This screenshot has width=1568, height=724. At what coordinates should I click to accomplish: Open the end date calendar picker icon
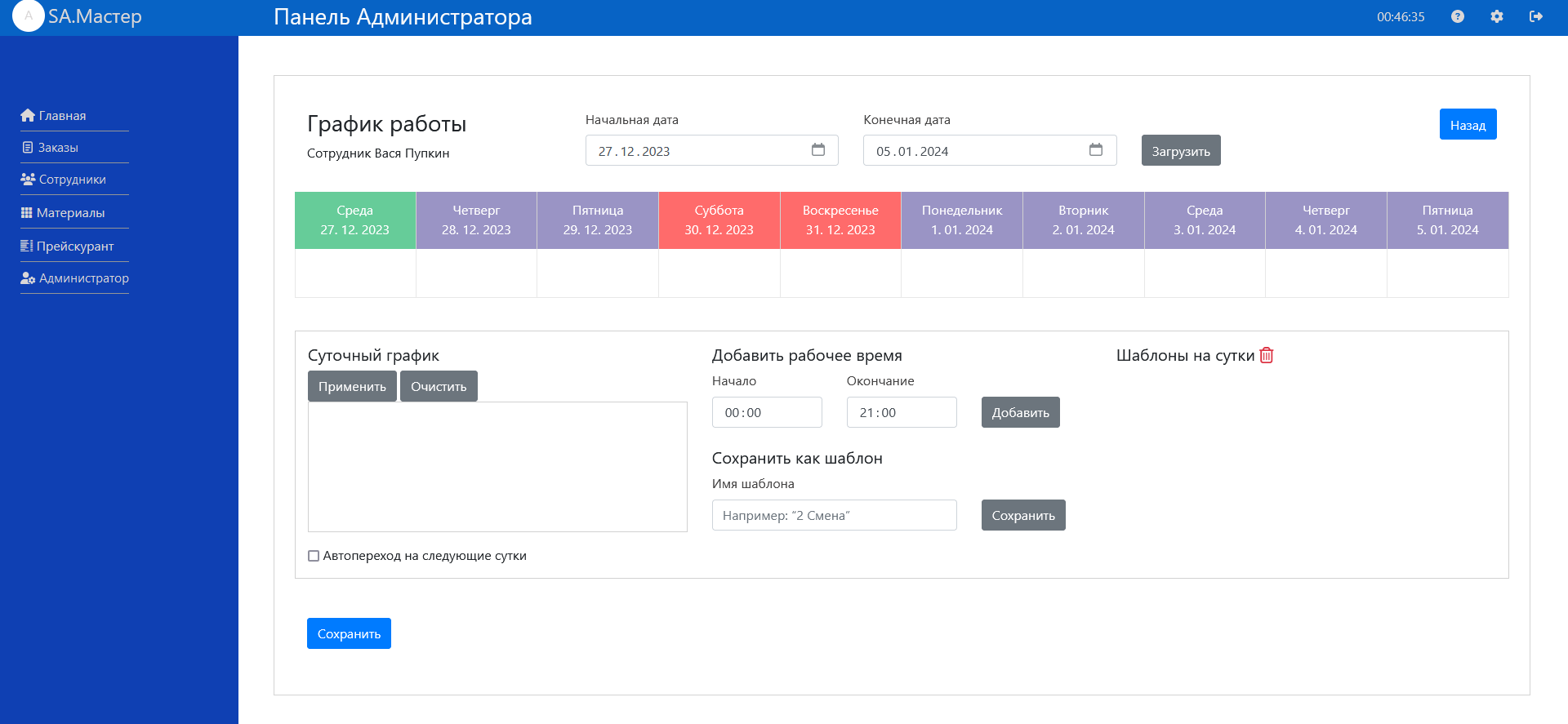pos(1096,150)
